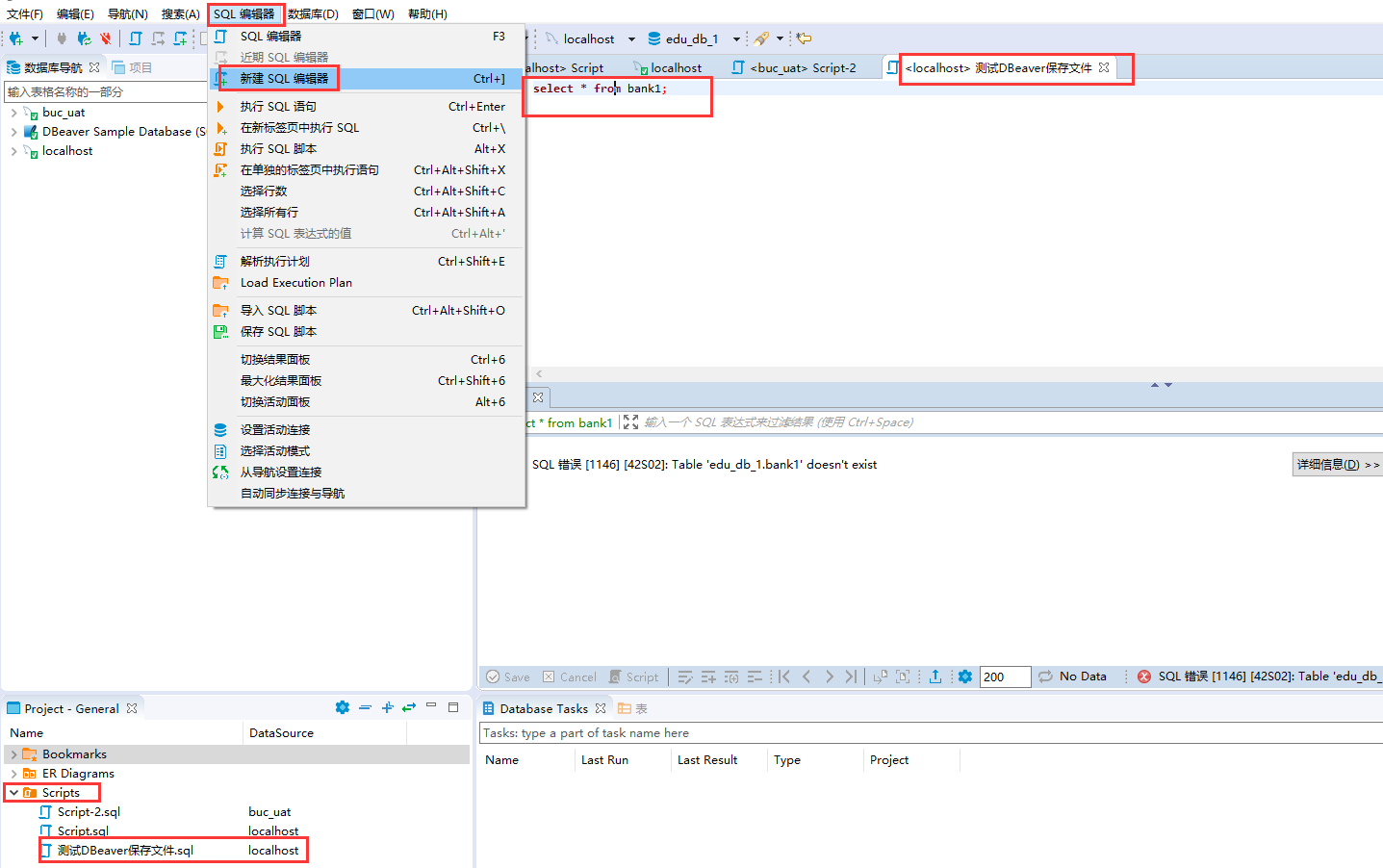Select 最大化结果面板 menu entry
The width and height of the screenshot is (1383, 868).
pyautogui.click(x=367, y=381)
